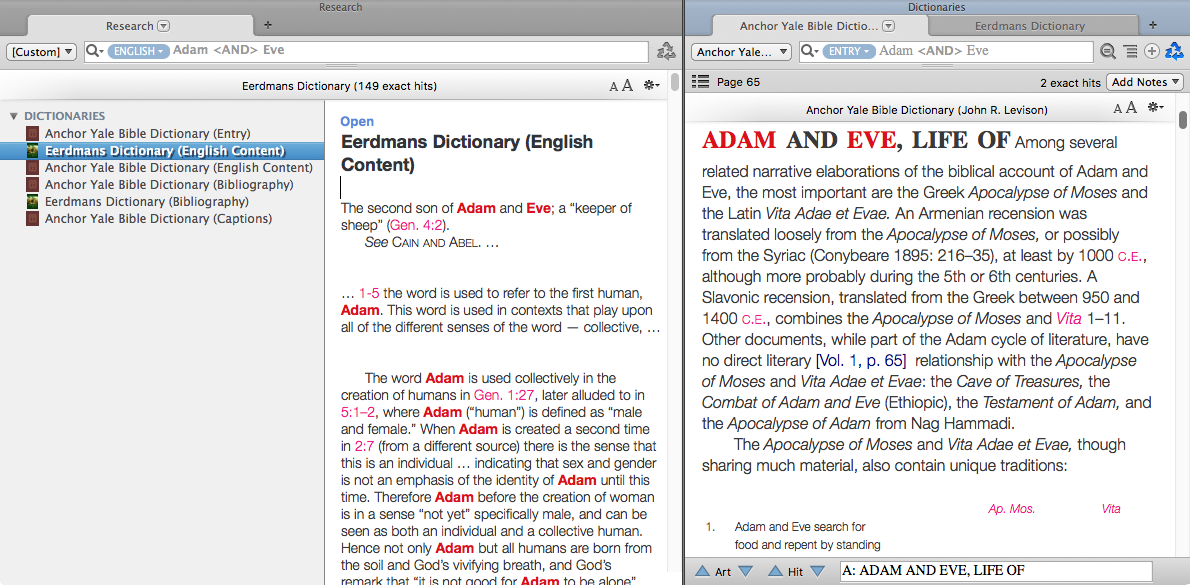
Task: Open the ENTRY search field selector
Action: pyautogui.click(x=848, y=52)
